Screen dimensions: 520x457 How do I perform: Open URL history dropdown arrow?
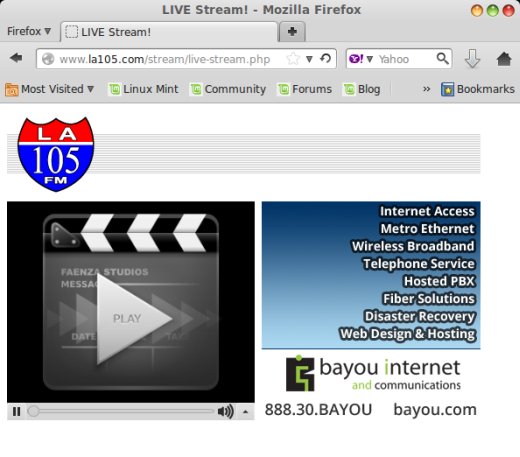pyautogui.click(x=309, y=59)
